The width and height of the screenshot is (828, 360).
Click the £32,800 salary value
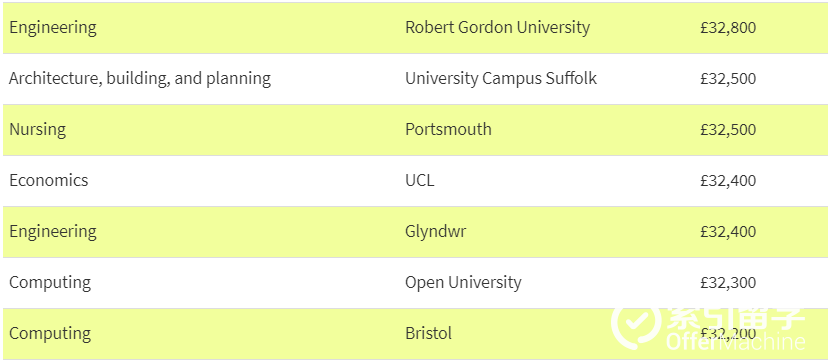pos(728,27)
